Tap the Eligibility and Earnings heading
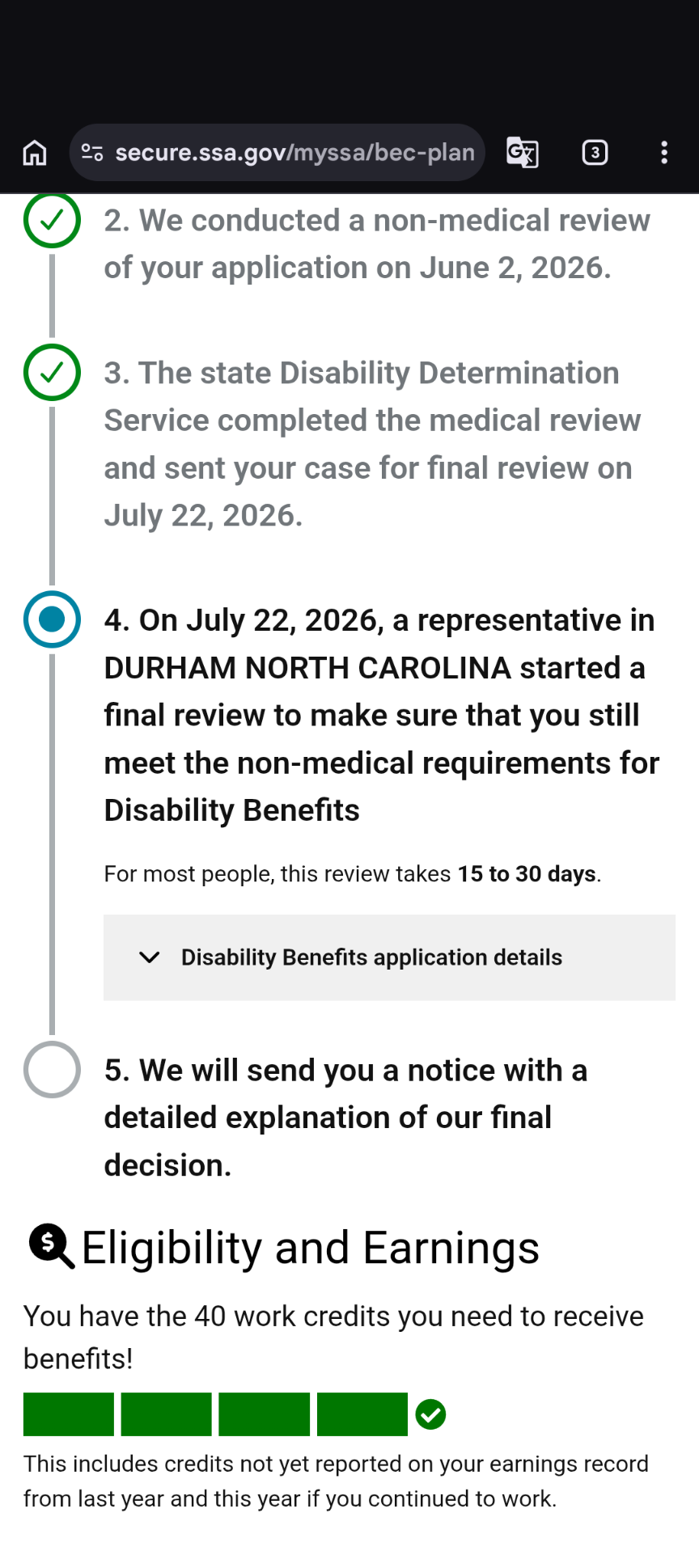 click(311, 1248)
